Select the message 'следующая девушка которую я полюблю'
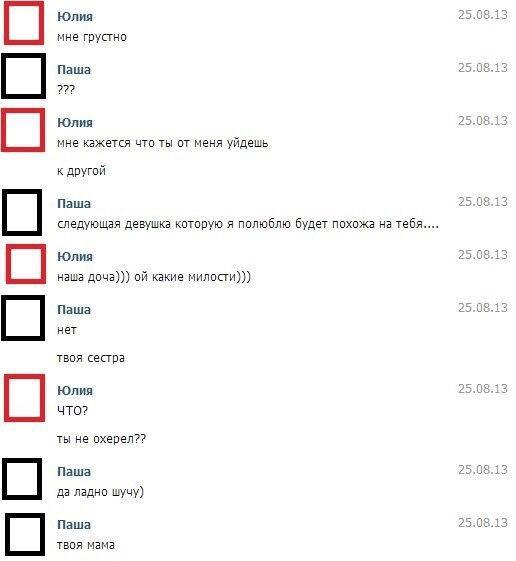Screen dimensions: 516x561 tap(248, 224)
